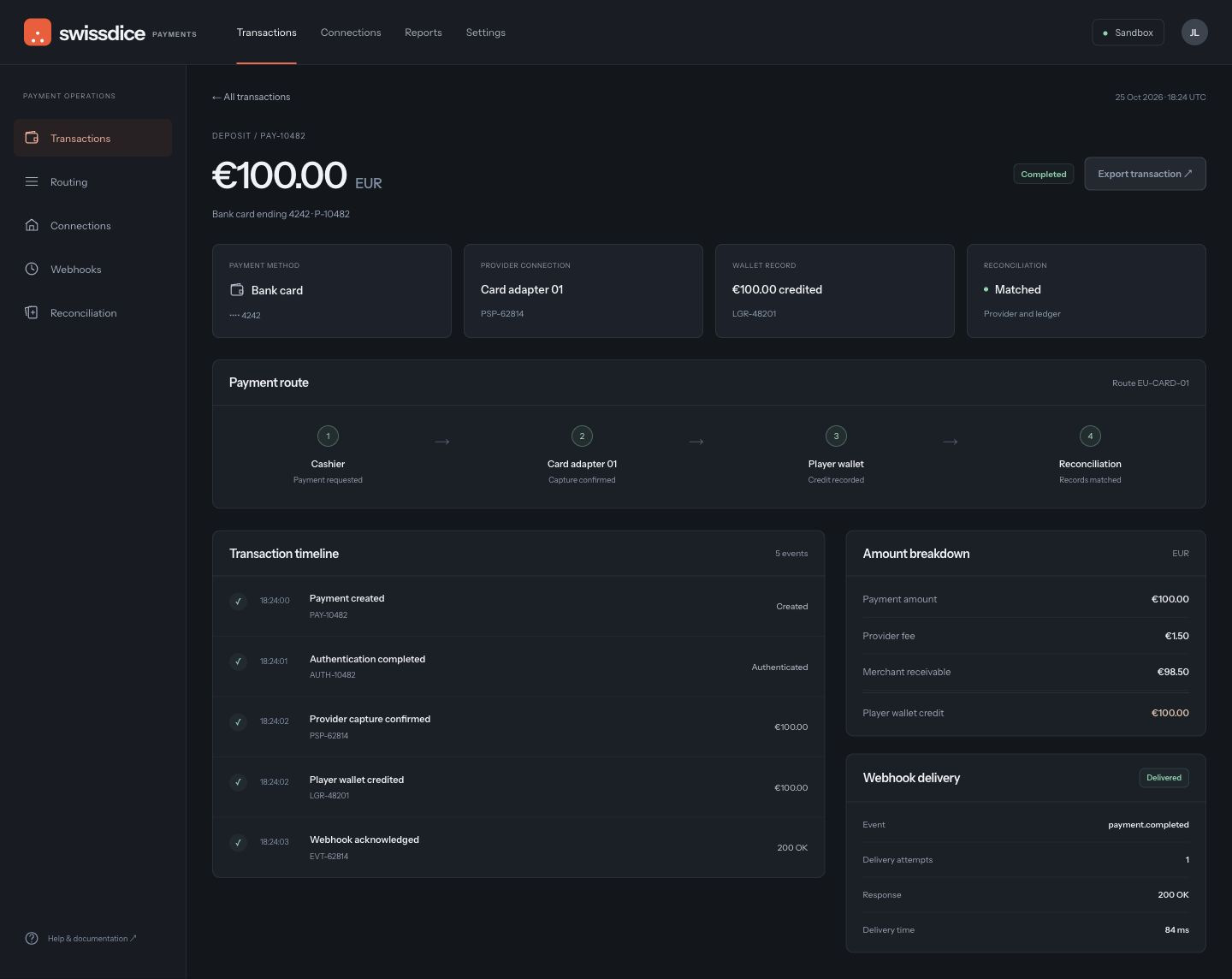The width and height of the screenshot is (1232, 979).
Task: Open the Webhooks sidebar item
Action: (x=92, y=269)
